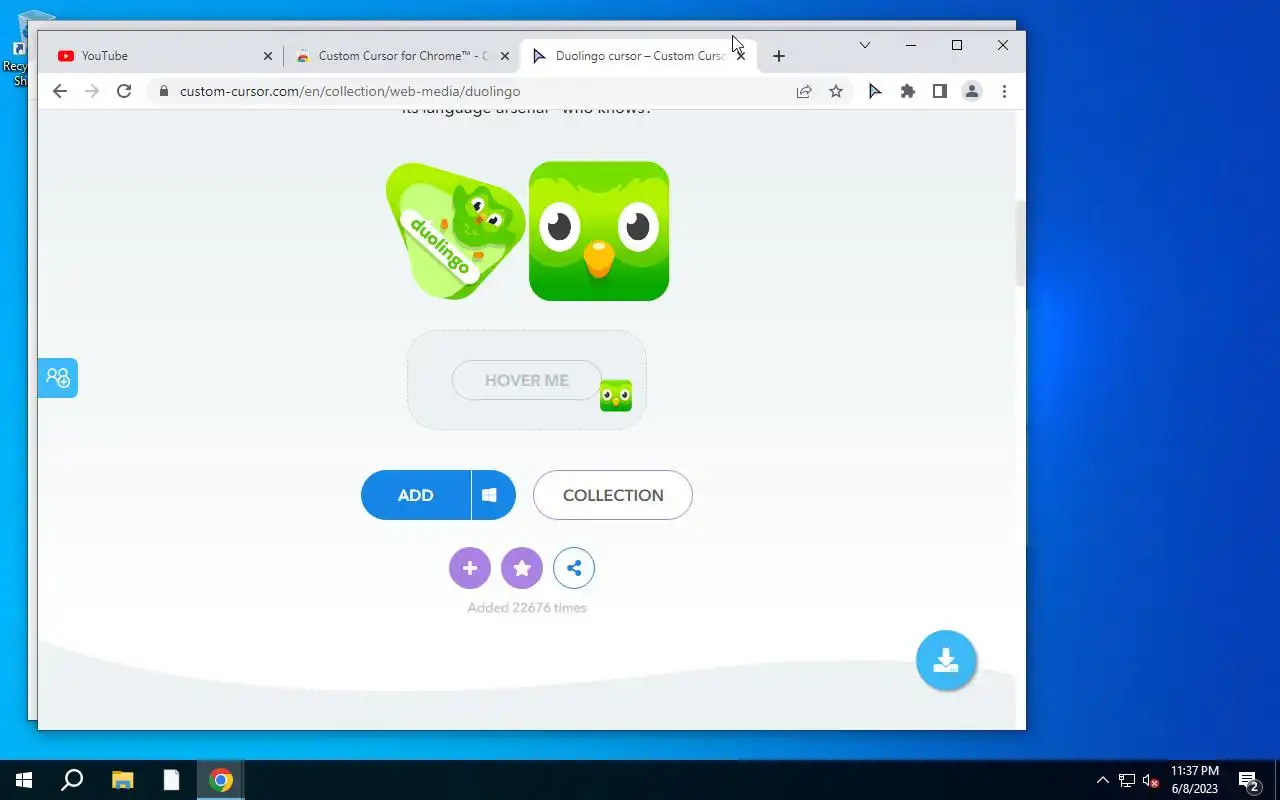This screenshot has width=1280, height=800.
Task: Open Custom Cursor extension icon
Action: coord(875,91)
